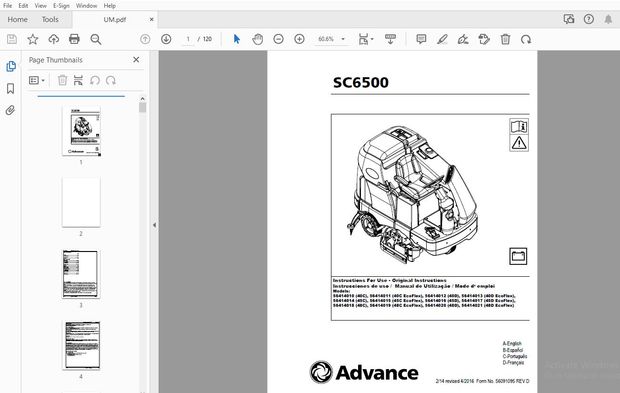Select page 3 thumbnail
Screen dimensions: 620x393
tap(81, 274)
